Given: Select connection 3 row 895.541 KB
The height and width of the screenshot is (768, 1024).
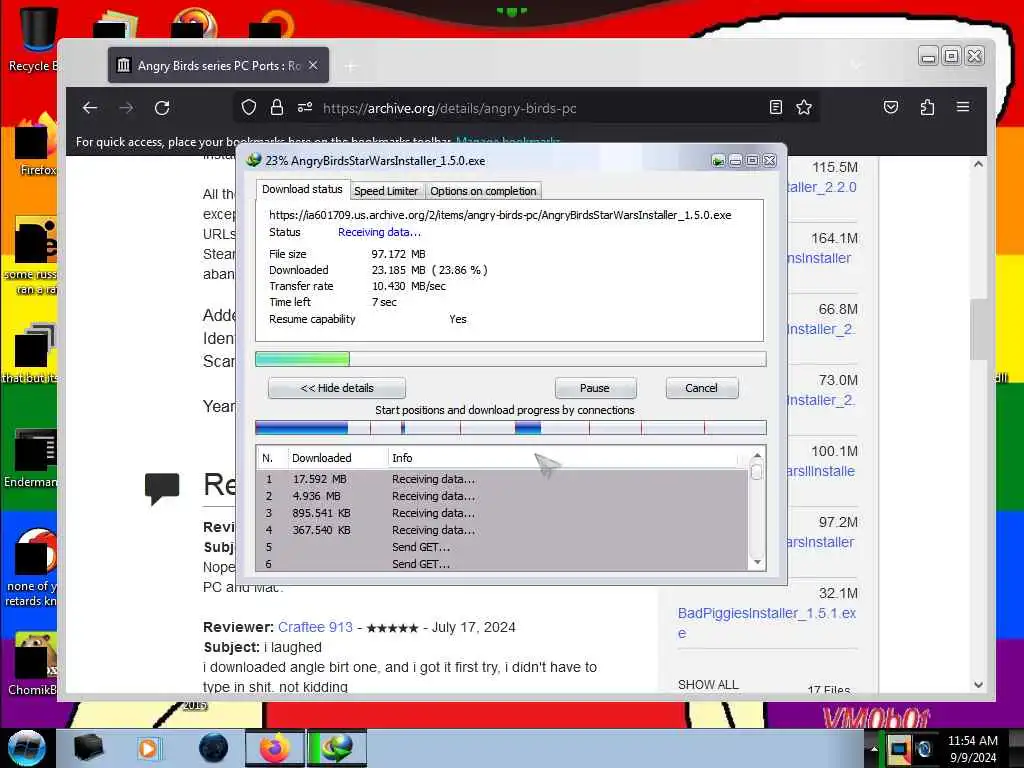Looking at the screenshot, I should (502, 513).
